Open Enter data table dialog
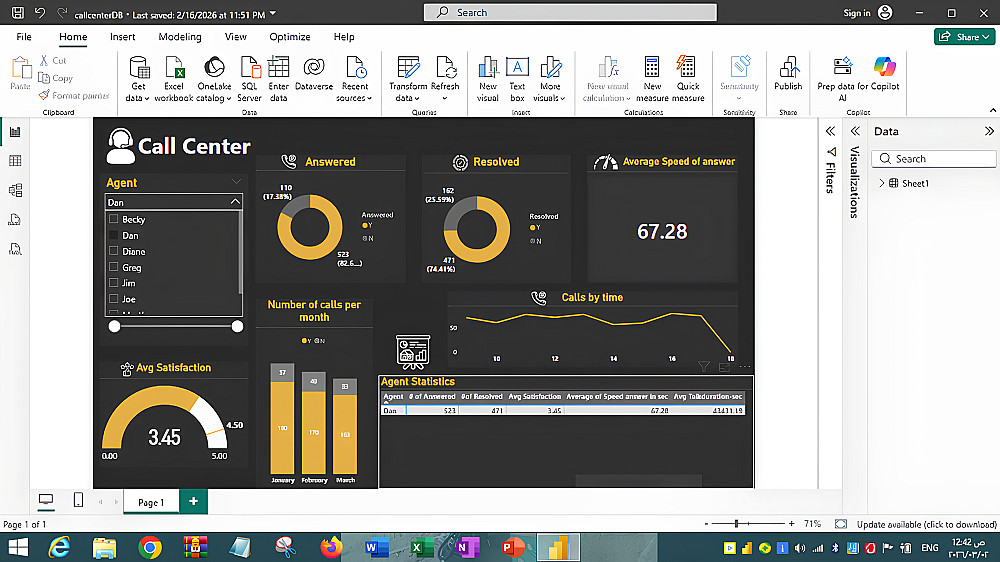This screenshot has height=562, width=1000. click(279, 79)
